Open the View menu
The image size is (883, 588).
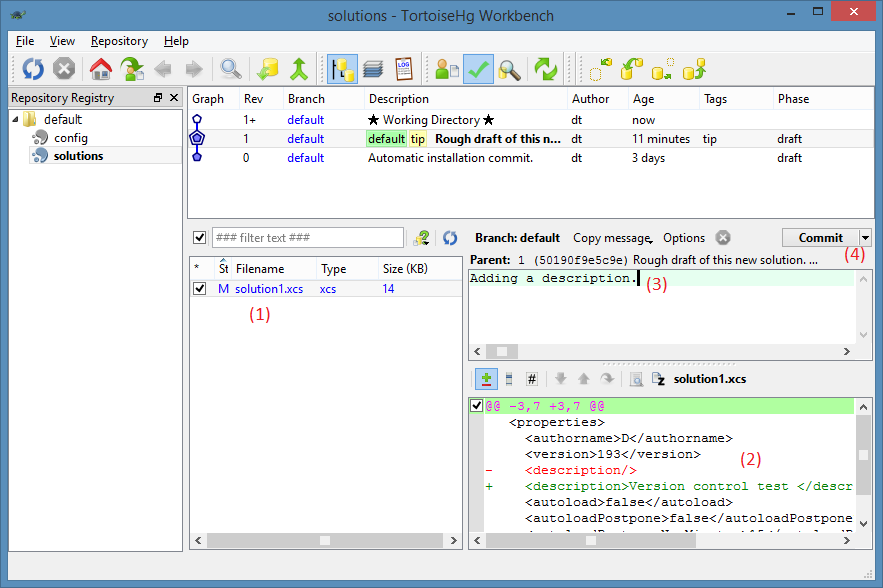(x=62, y=41)
